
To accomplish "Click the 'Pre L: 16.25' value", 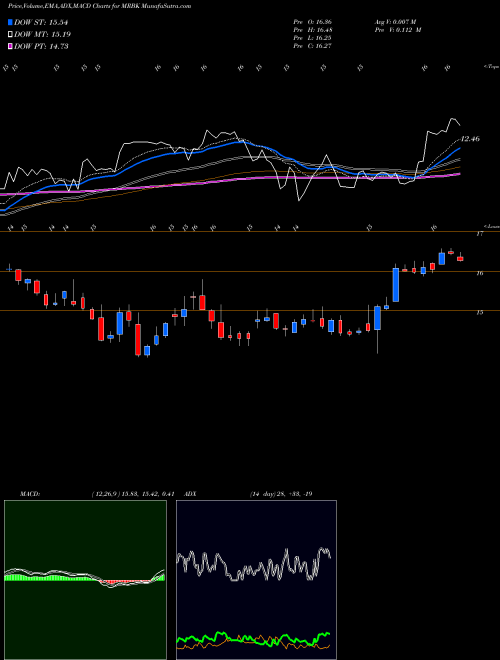I will [313, 38].
